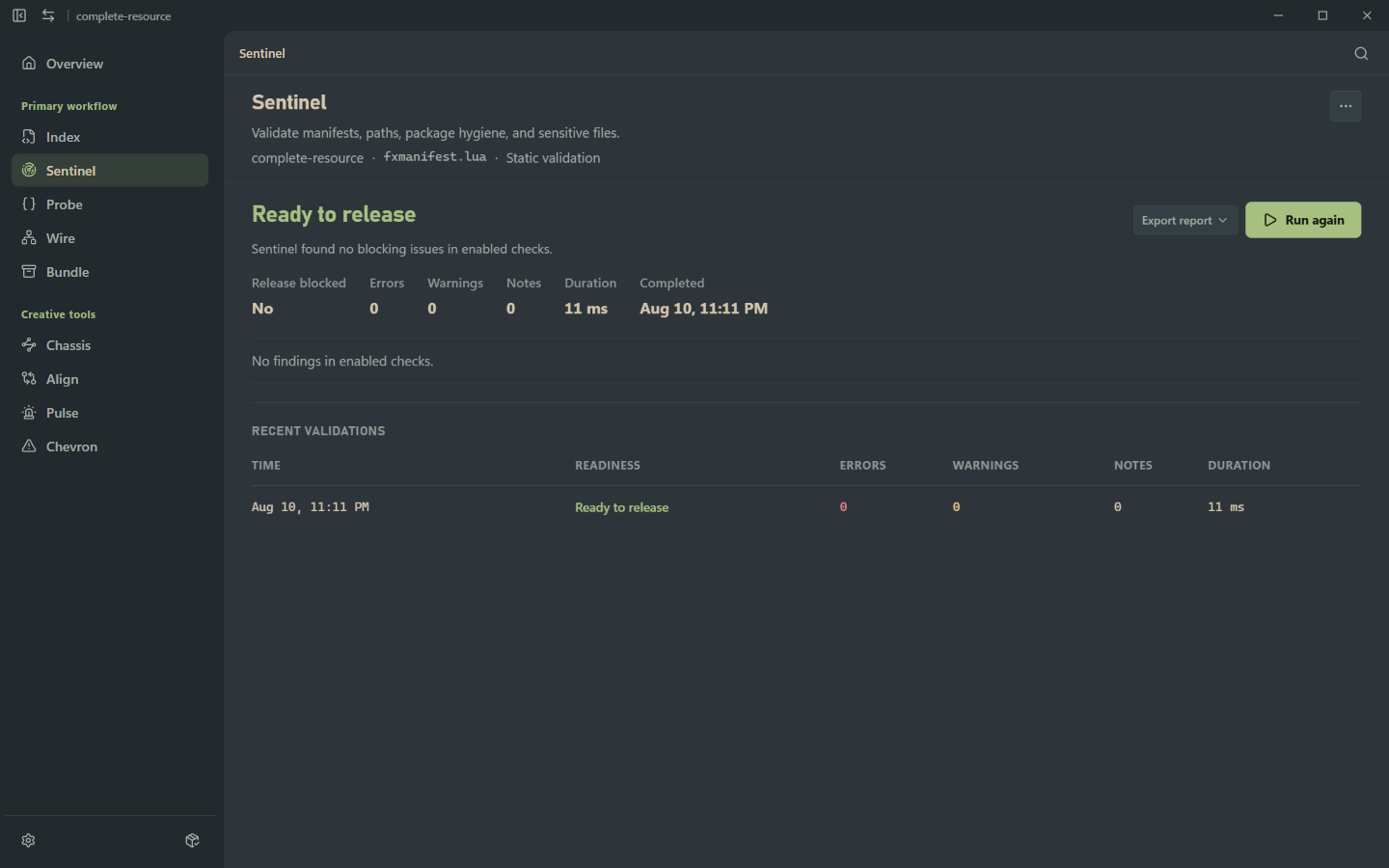The height and width of the screenshot is (868, 1389).
Task: Click the DURATION column header
Action: 1239,465
